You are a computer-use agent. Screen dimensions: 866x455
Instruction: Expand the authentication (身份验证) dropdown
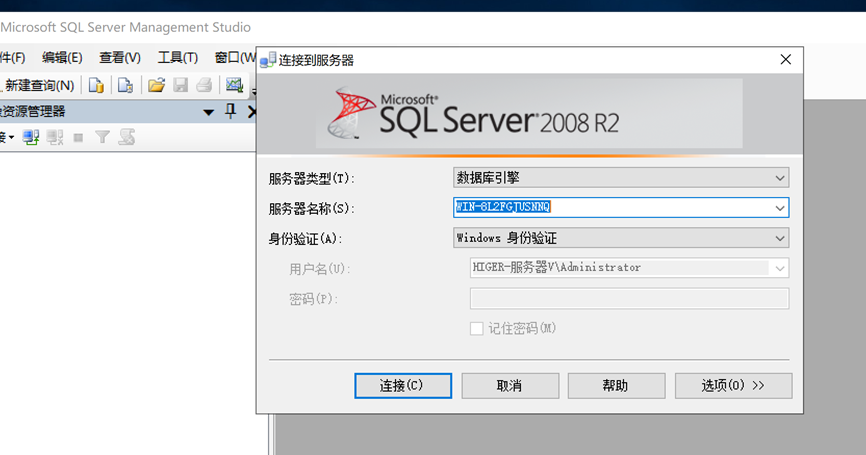tap(779, 238)
